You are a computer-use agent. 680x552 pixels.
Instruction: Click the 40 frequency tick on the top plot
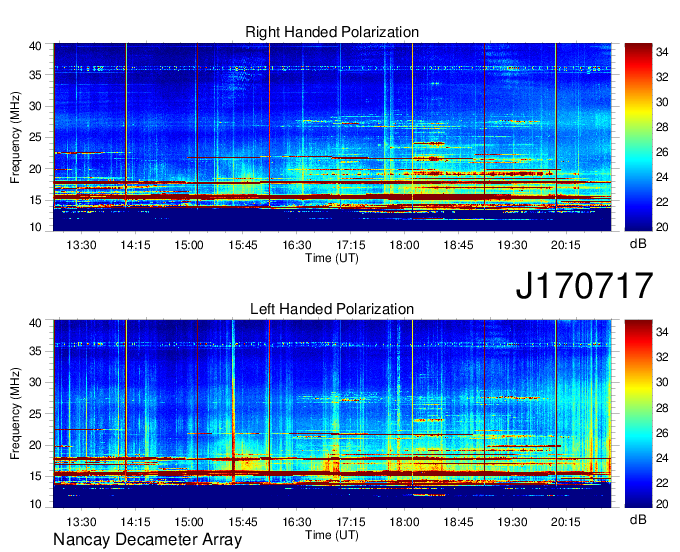tap(35, 46)
